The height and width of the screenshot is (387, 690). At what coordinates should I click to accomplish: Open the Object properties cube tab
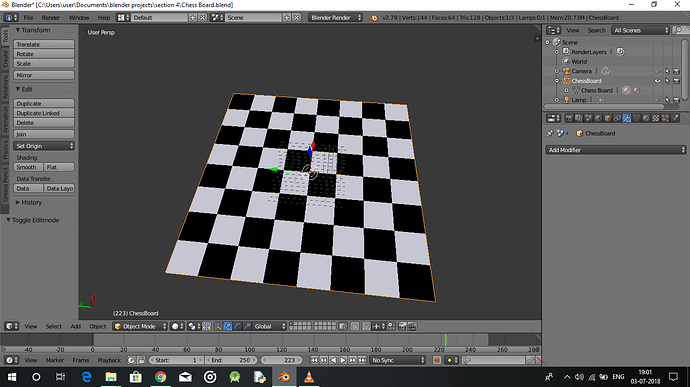click(x=608, y=118)
